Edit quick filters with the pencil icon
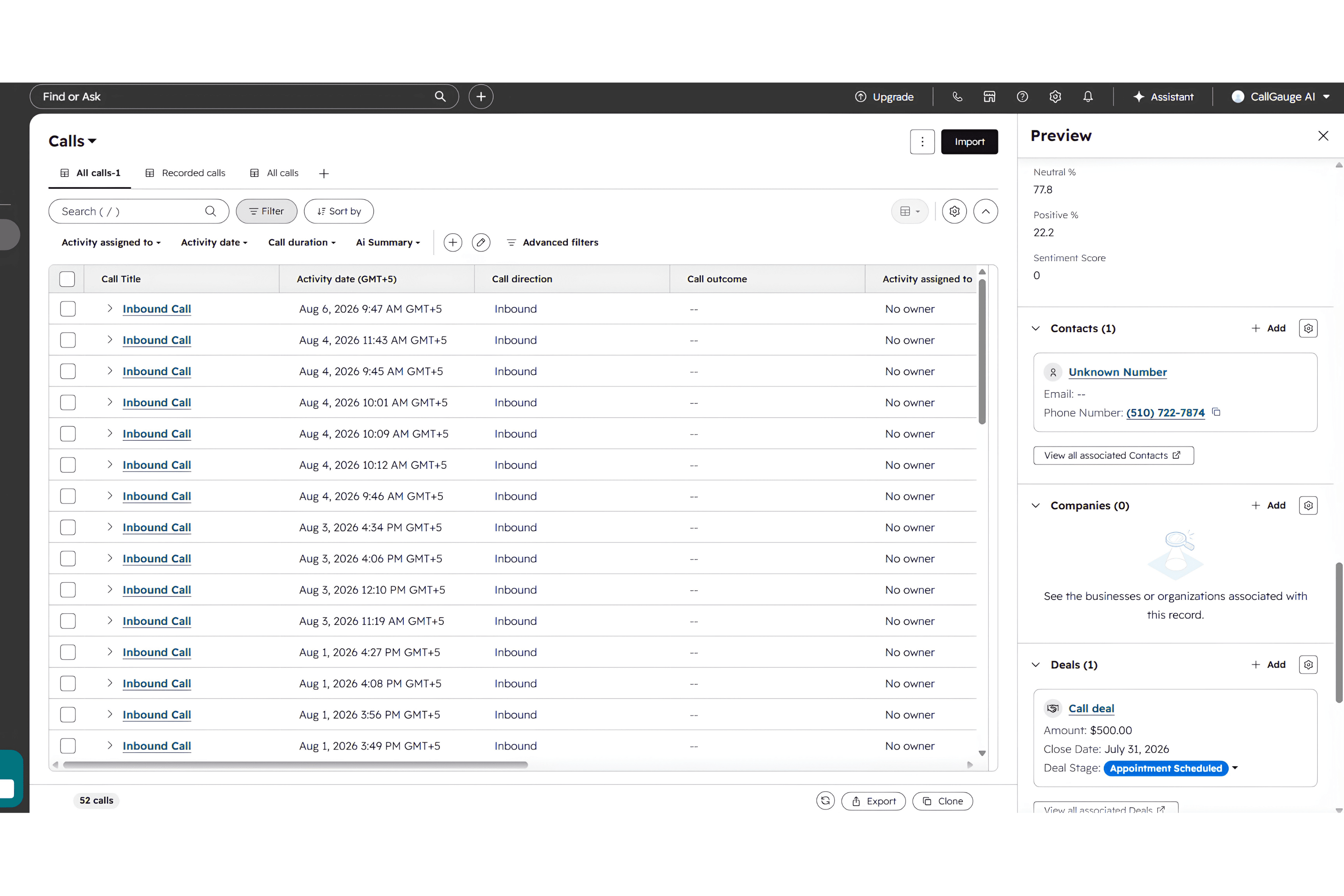1344x896 pixels. tap(481, 242)
